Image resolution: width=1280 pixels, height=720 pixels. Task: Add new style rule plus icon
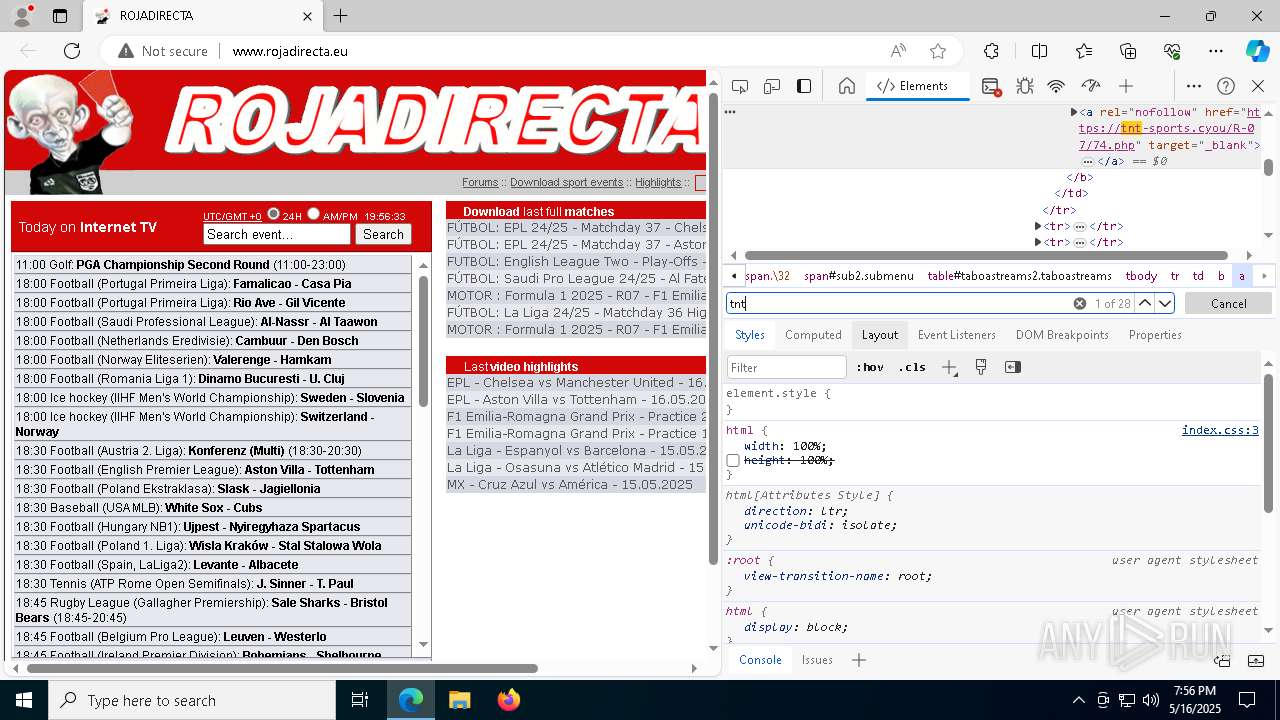pos(949,367)
